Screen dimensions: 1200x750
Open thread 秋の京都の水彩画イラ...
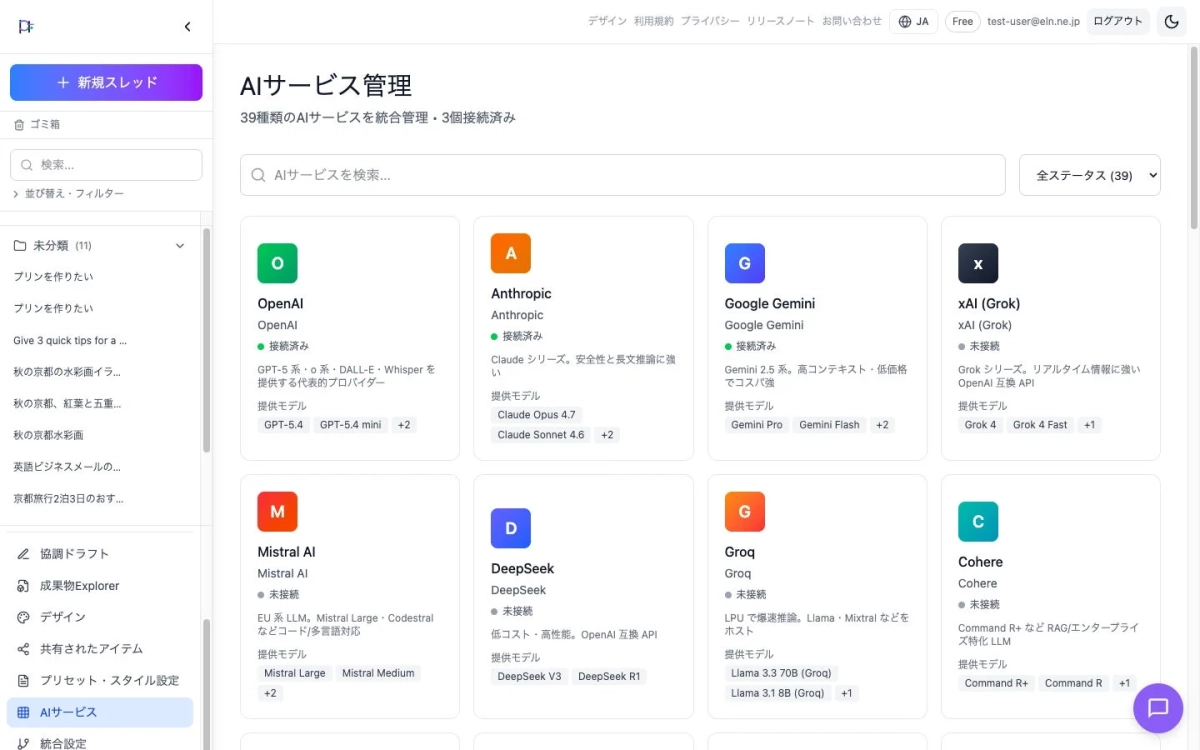click(67, 372)
